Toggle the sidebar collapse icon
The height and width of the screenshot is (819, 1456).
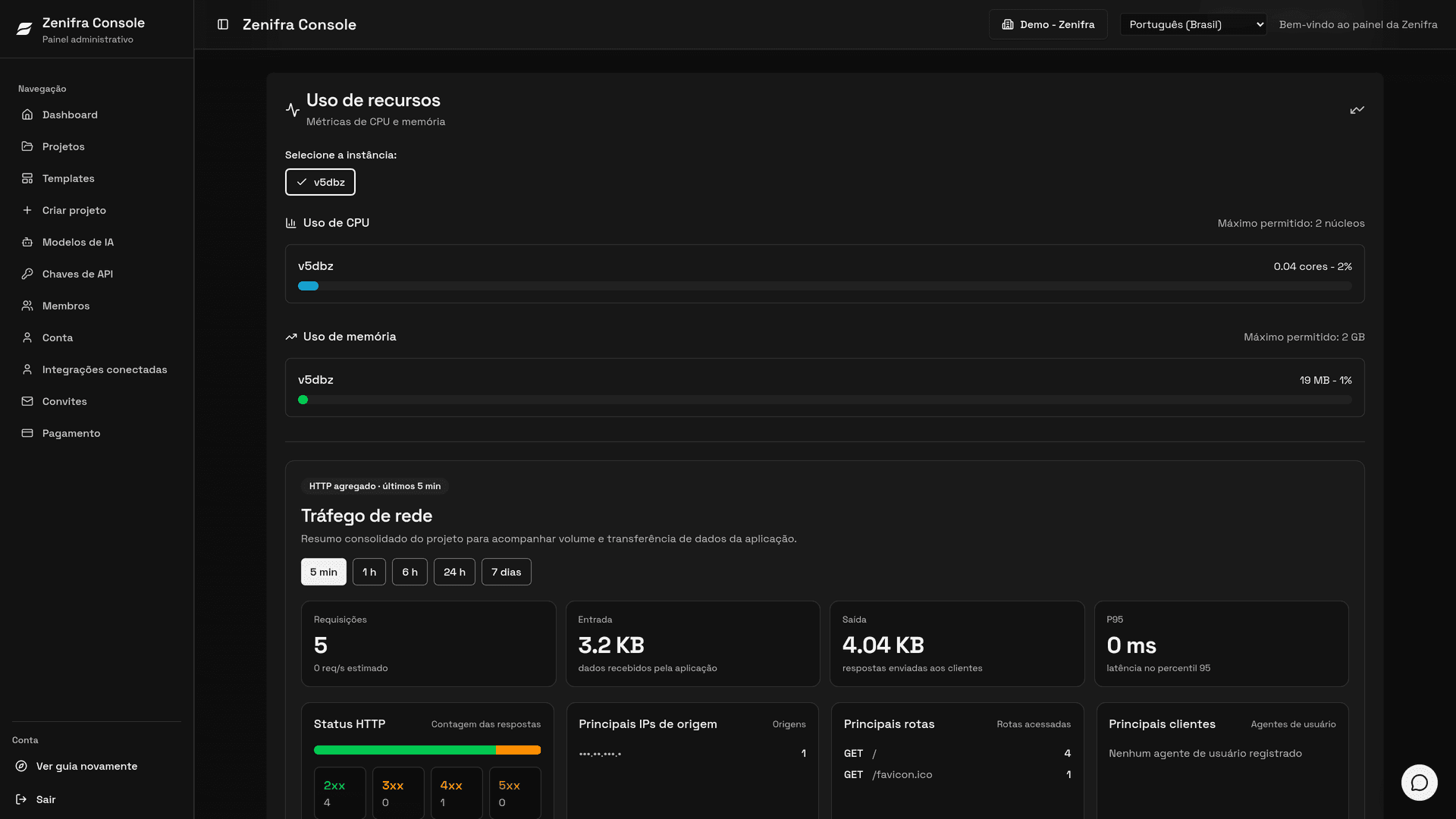[223, 24]
